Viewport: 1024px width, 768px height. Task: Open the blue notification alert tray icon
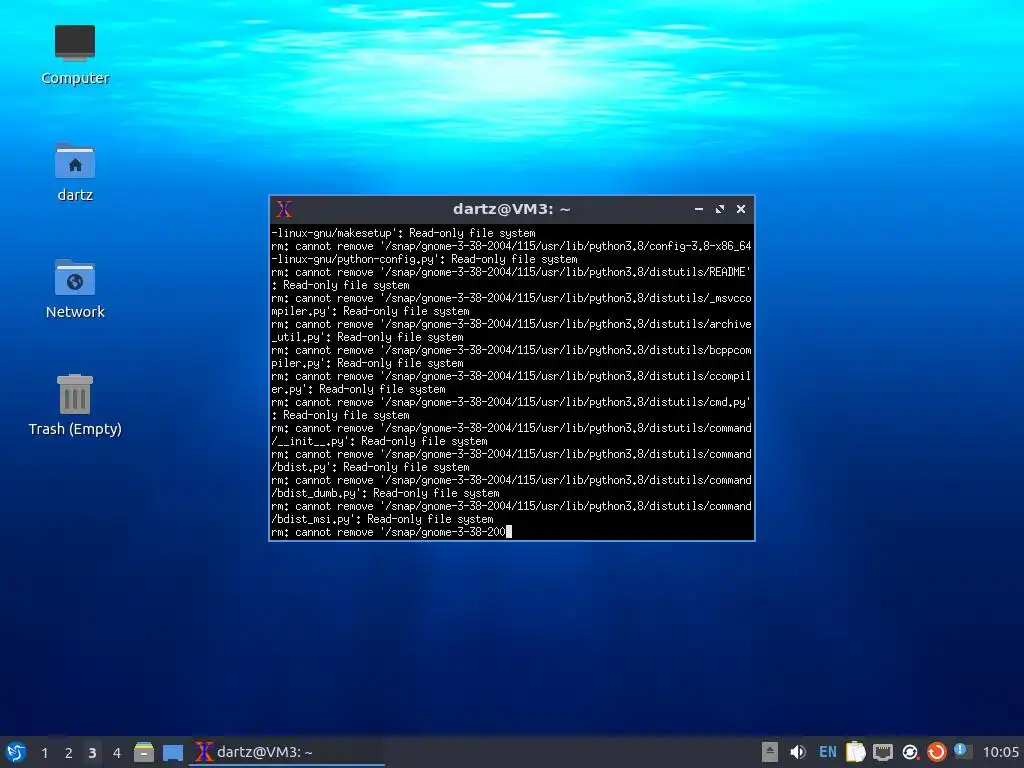click(962, 751)
